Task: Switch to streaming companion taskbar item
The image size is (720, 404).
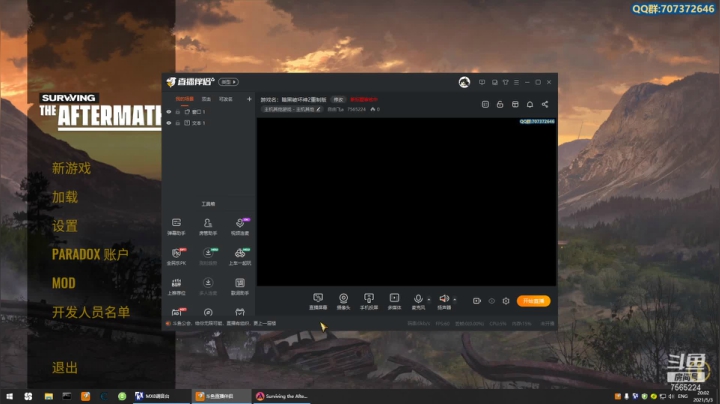Action: click(220, 396)
